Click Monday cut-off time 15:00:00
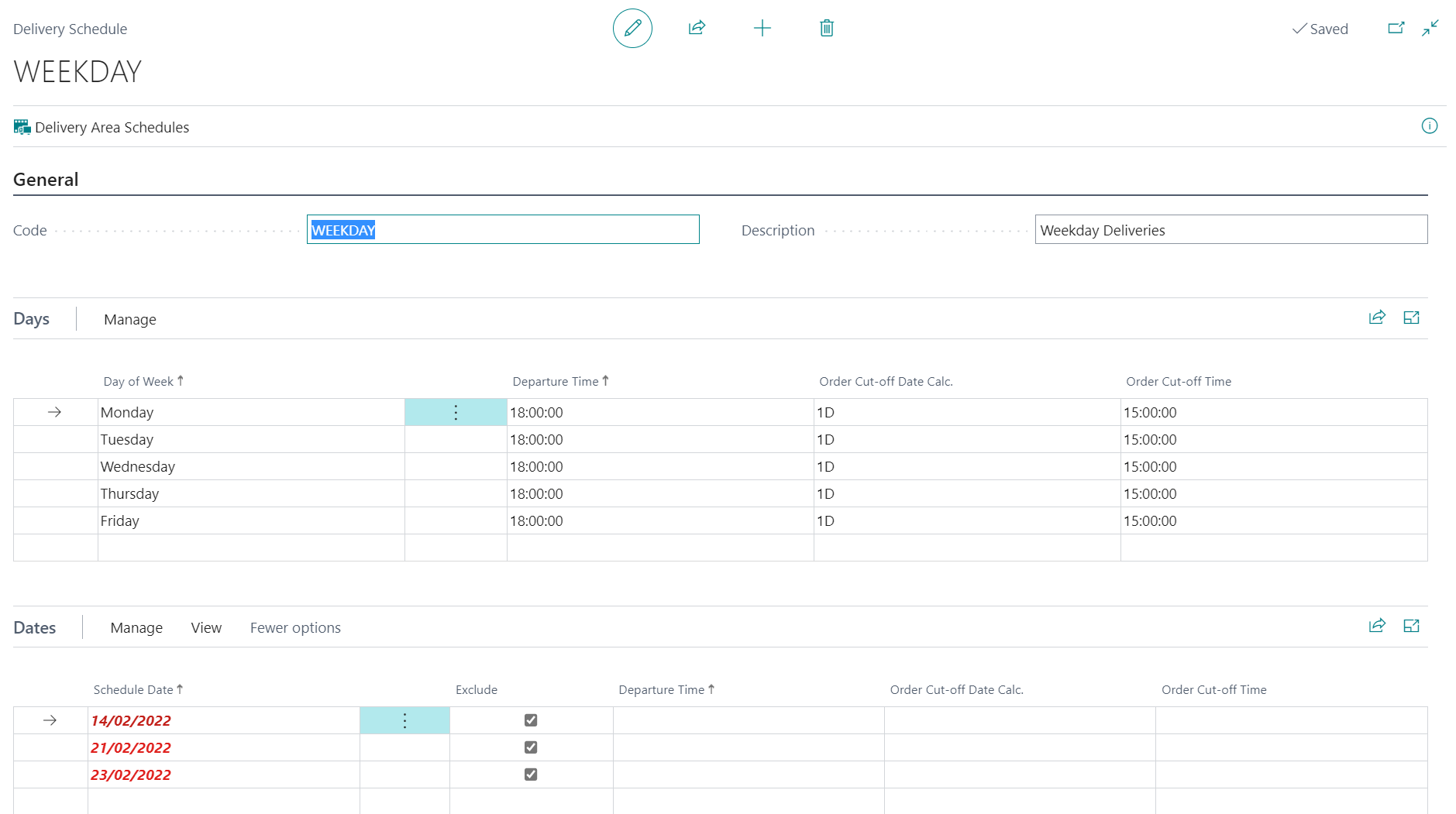The image size is (1456, 814). 1274,412
